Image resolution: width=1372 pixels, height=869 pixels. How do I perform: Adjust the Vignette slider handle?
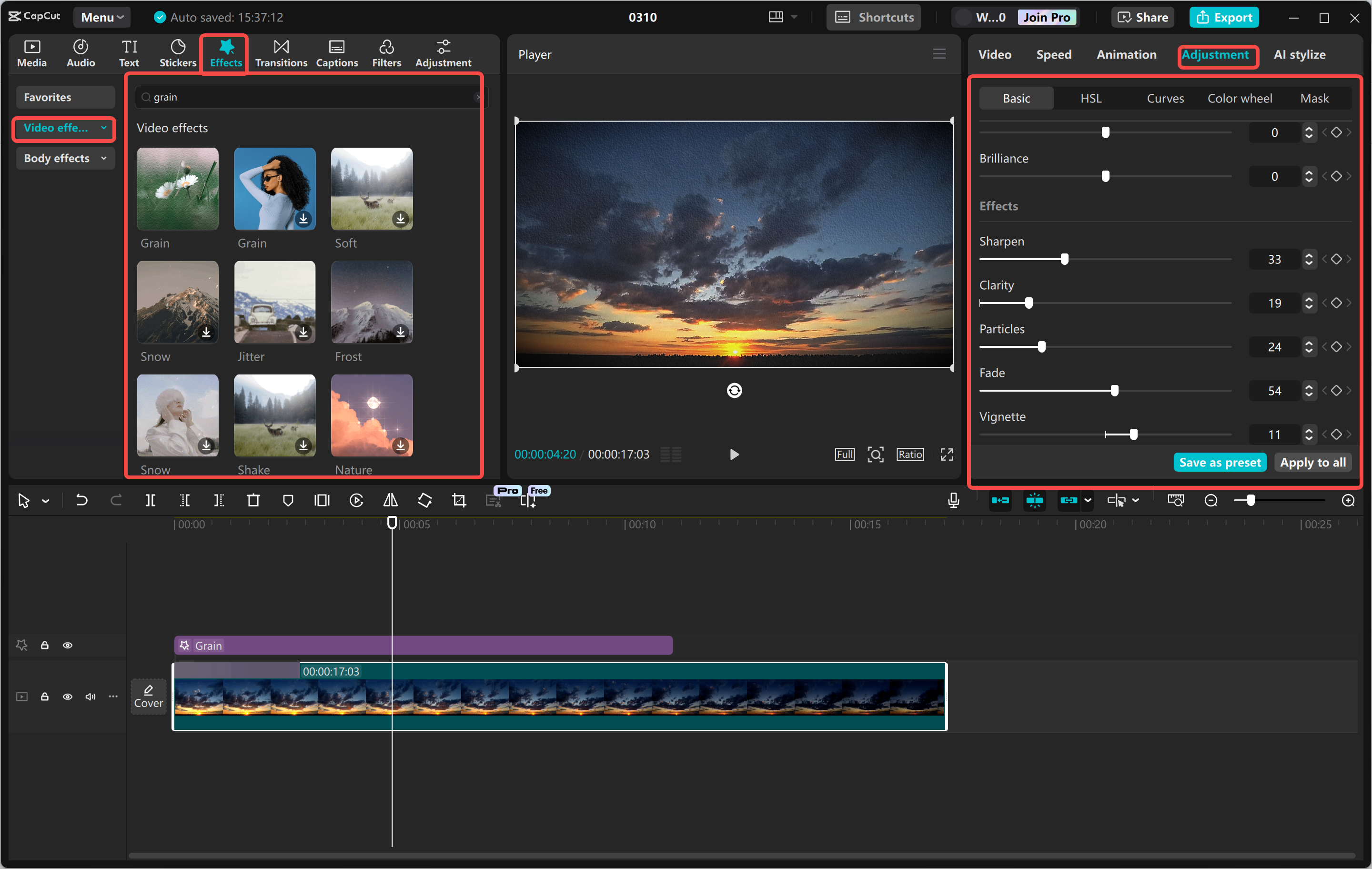pyautogui.click(x=1135, y=434)
